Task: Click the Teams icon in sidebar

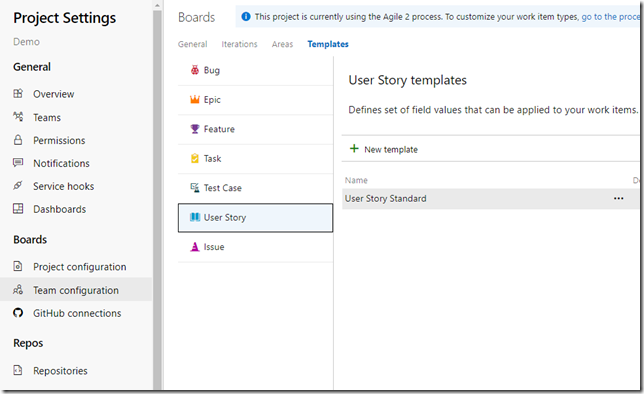Action: [x=18, y=117]
